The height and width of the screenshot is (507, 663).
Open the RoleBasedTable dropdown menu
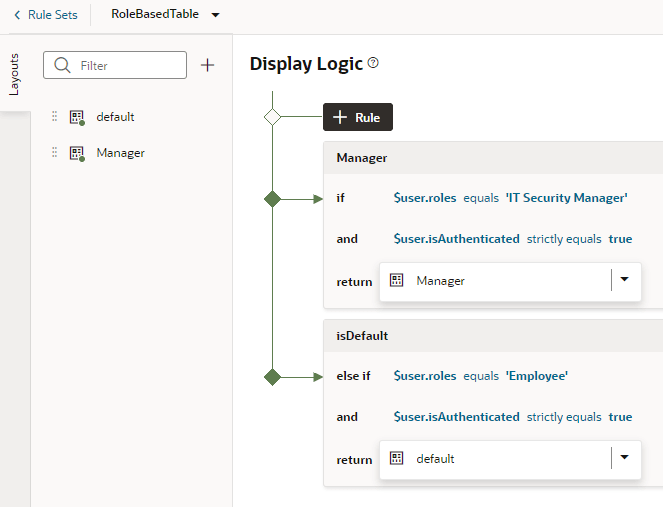pos(216,15)
